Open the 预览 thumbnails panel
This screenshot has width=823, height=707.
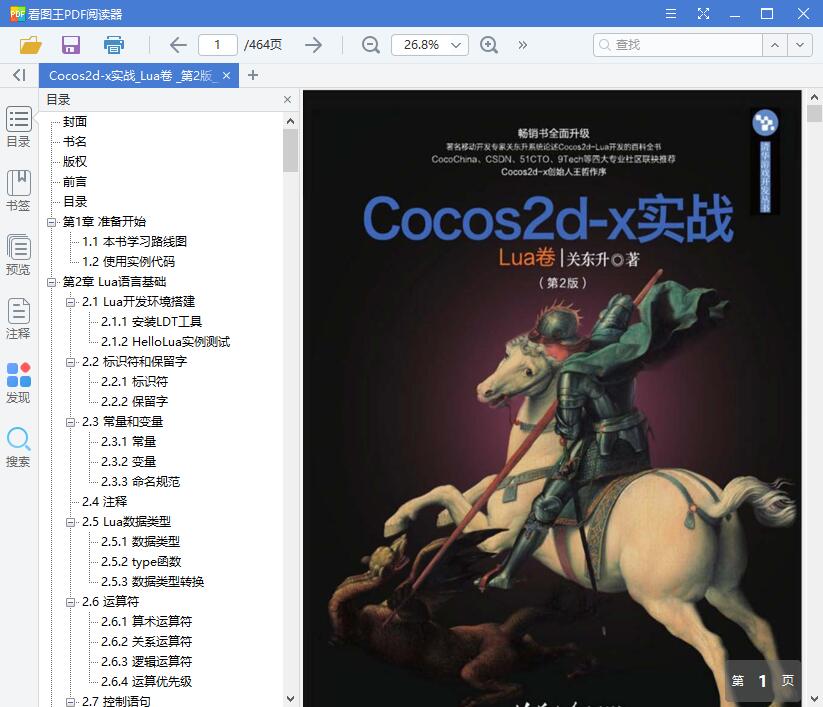(x=18, y=255)
